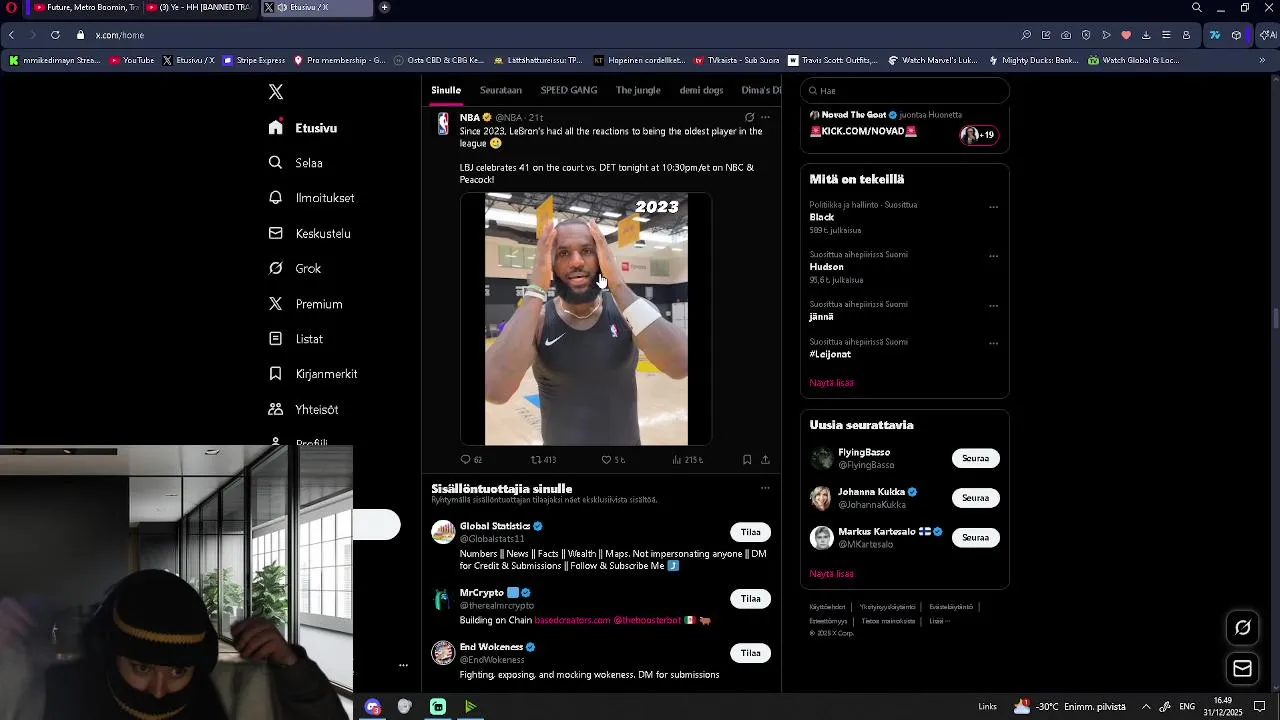The image size is (1280, 720).
Task: Switch to The jungle tab
Action: click(638, 90)
